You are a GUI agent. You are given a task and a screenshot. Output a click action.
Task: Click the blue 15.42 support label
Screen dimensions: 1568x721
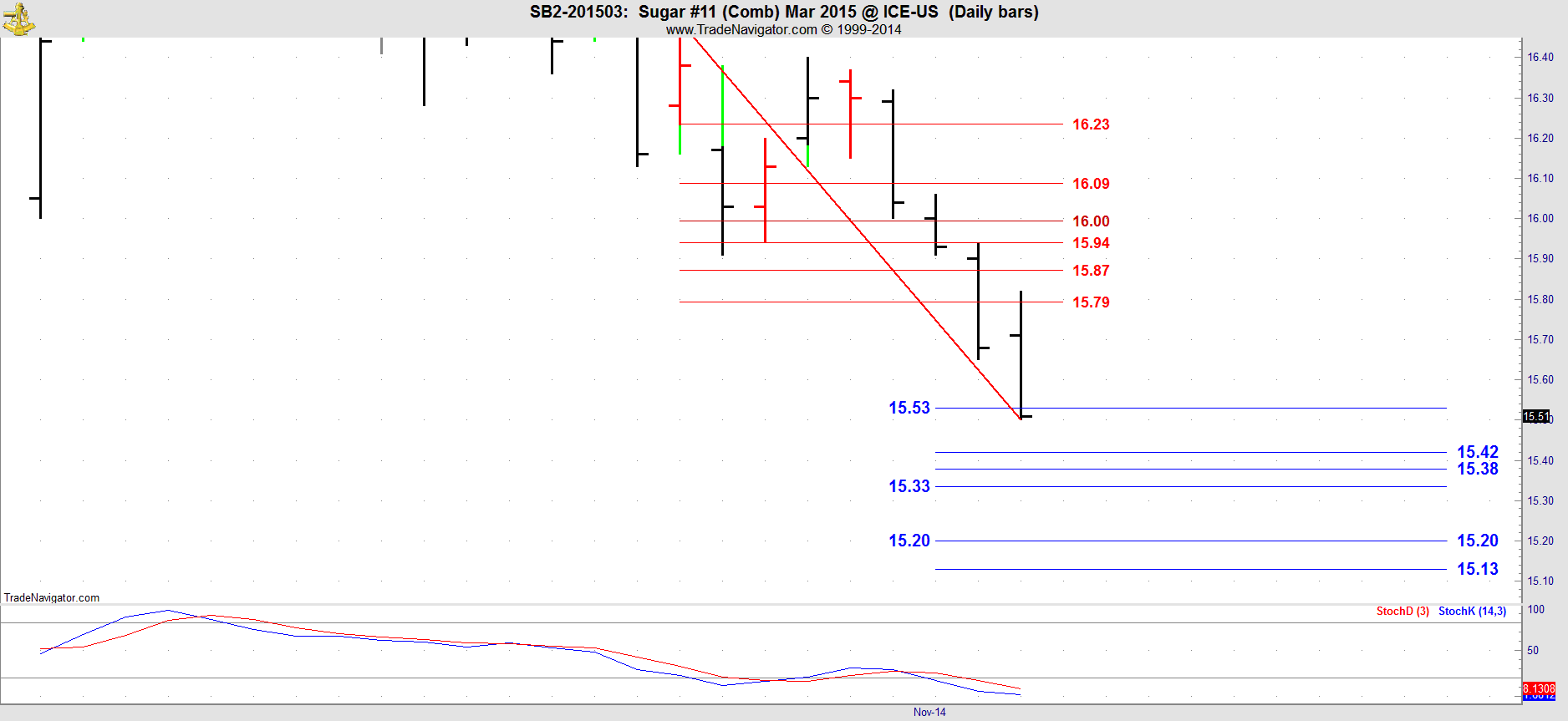pos(1477,452)
